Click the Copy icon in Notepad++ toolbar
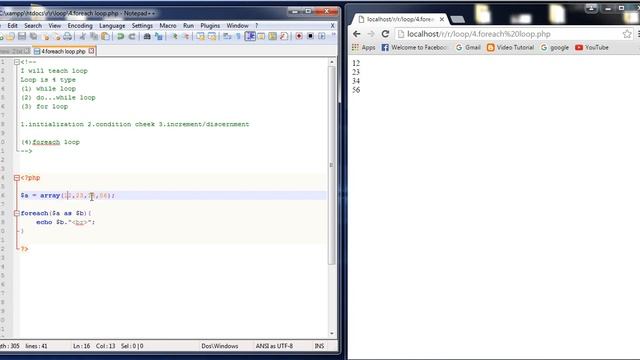Screen dimensions: 640x360 point(94,36)
